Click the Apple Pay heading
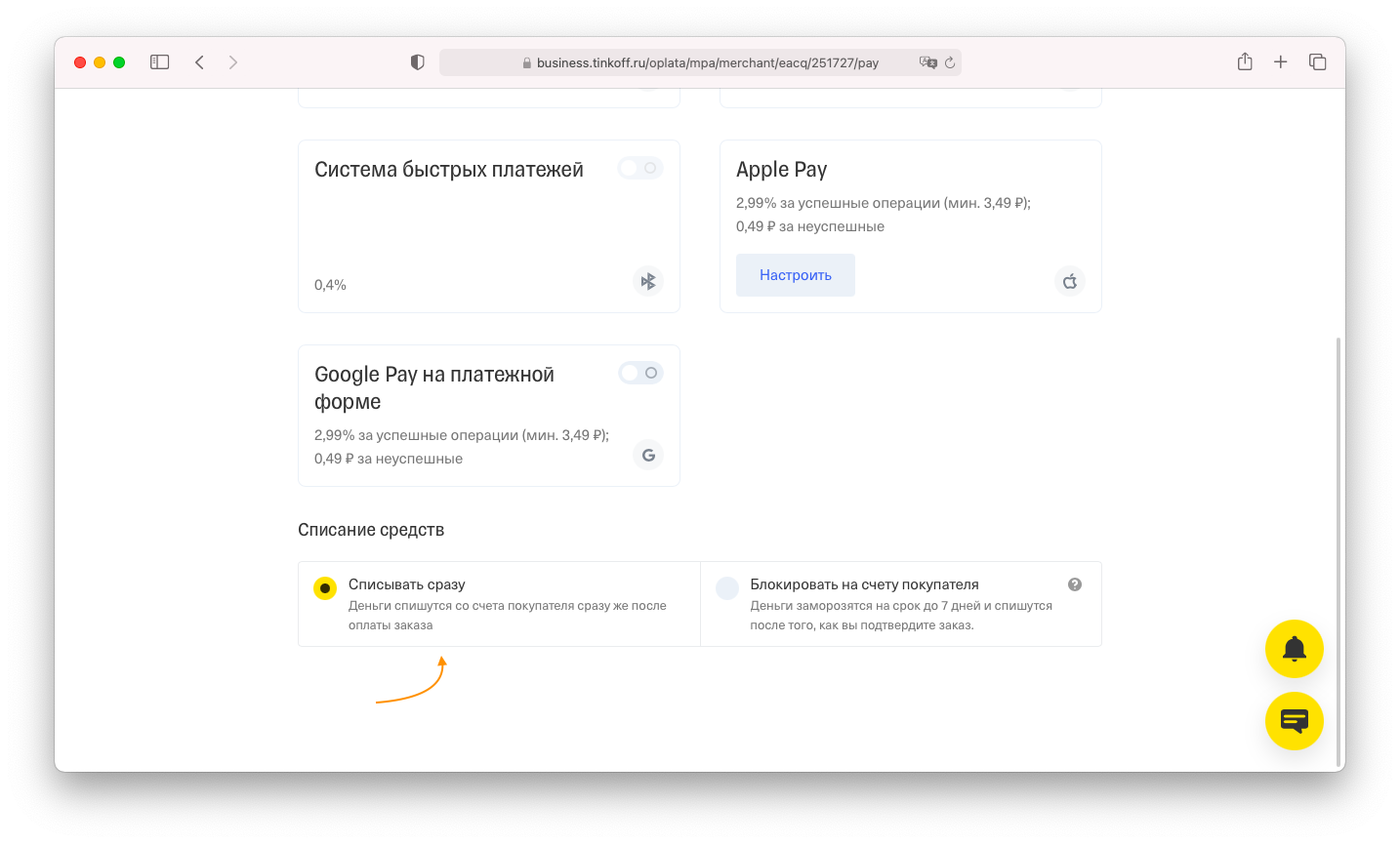Screen dimensions: 1400x844 (x=781, y=170)
